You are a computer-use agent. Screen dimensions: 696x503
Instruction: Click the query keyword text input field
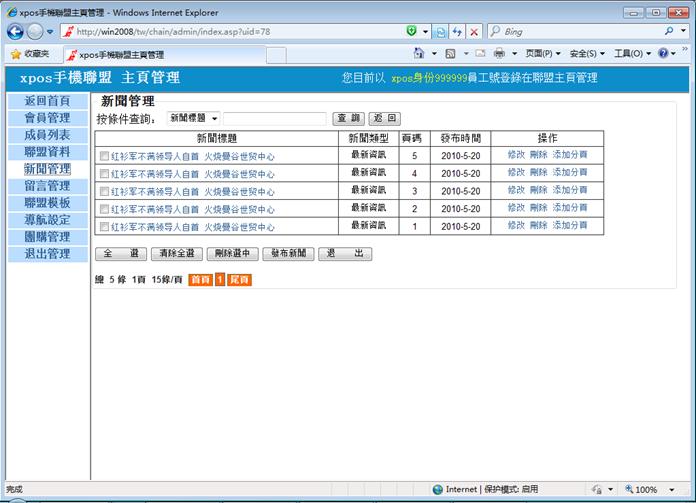click(274, 119)
